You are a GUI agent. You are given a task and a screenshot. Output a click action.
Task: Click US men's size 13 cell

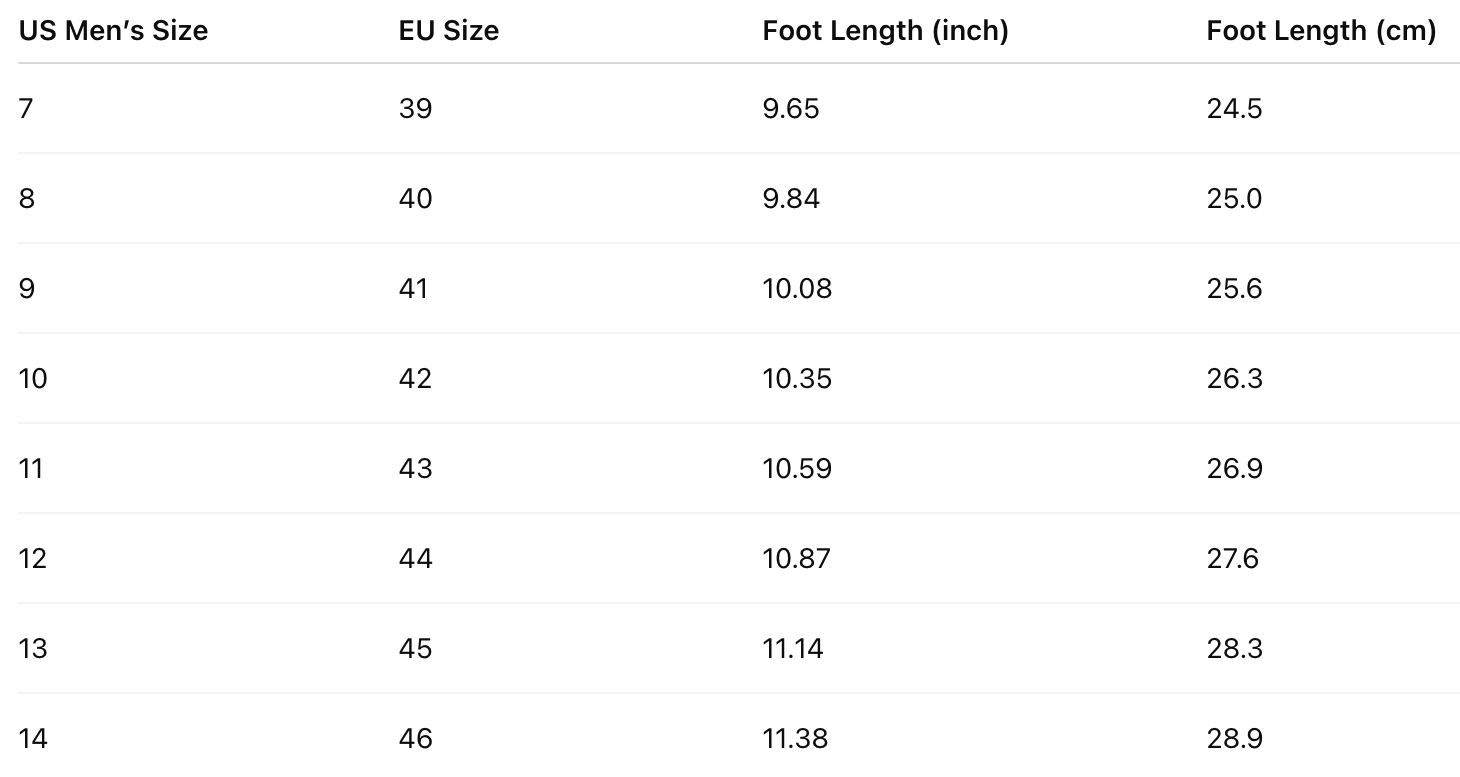[x=32, y=648]
